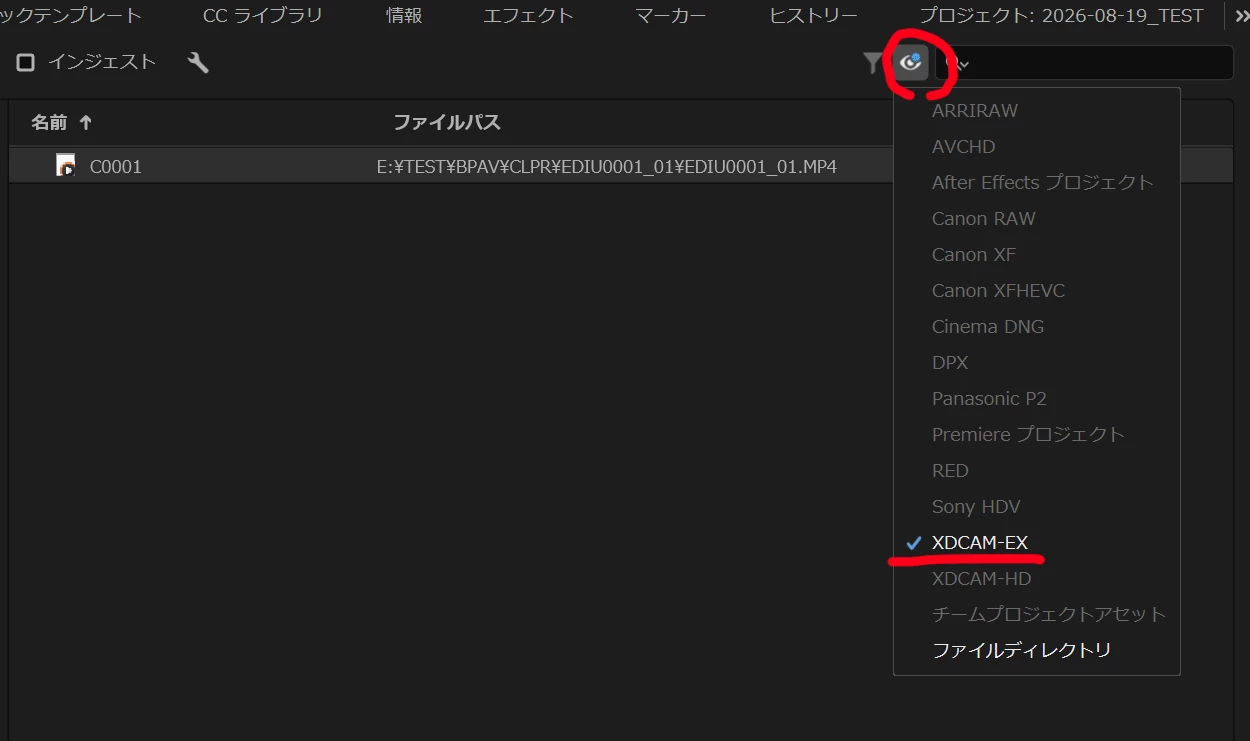Switch to the ヒストリー tab

(813, 16)
